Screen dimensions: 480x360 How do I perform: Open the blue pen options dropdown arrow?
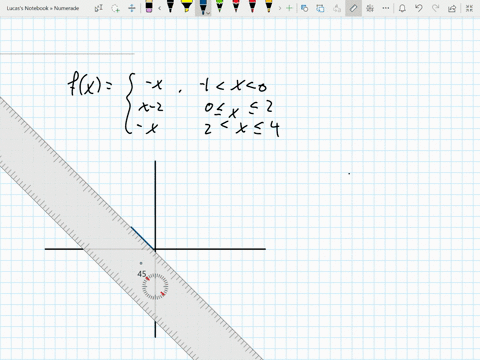tap(208, 13)
